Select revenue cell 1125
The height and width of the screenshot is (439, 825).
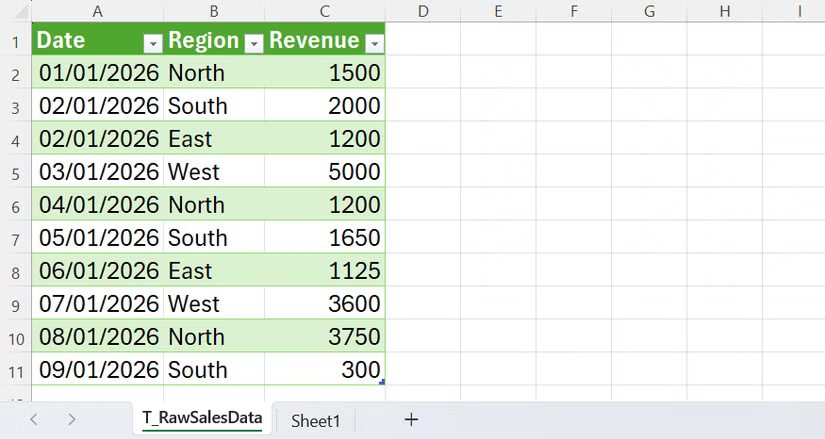325,270
